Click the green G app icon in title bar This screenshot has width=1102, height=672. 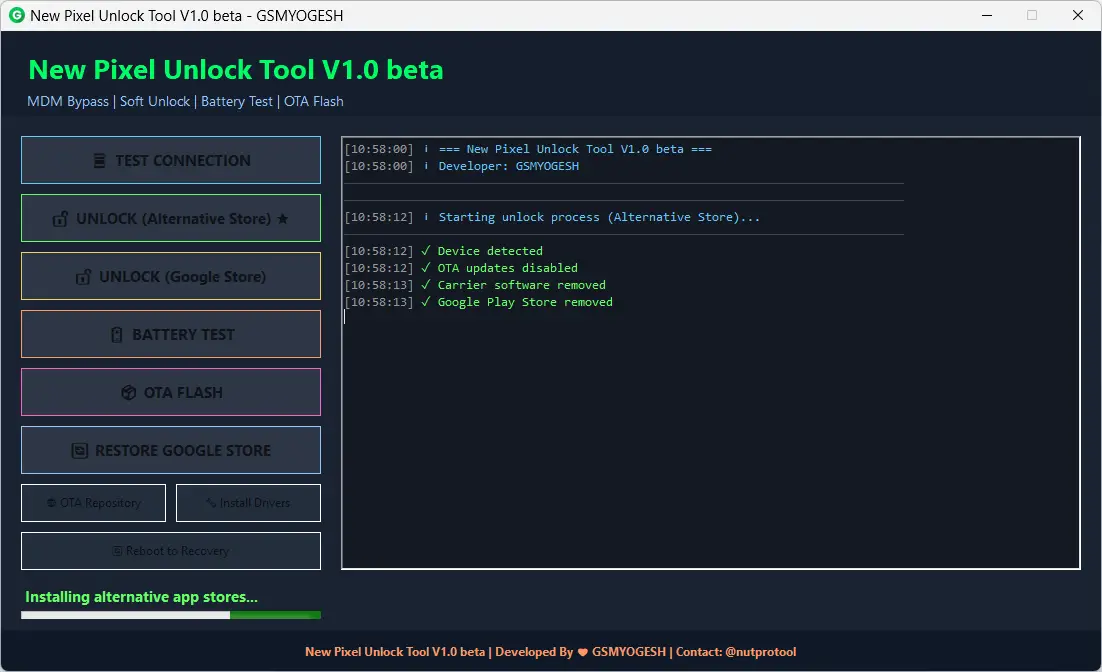point(17,16)
